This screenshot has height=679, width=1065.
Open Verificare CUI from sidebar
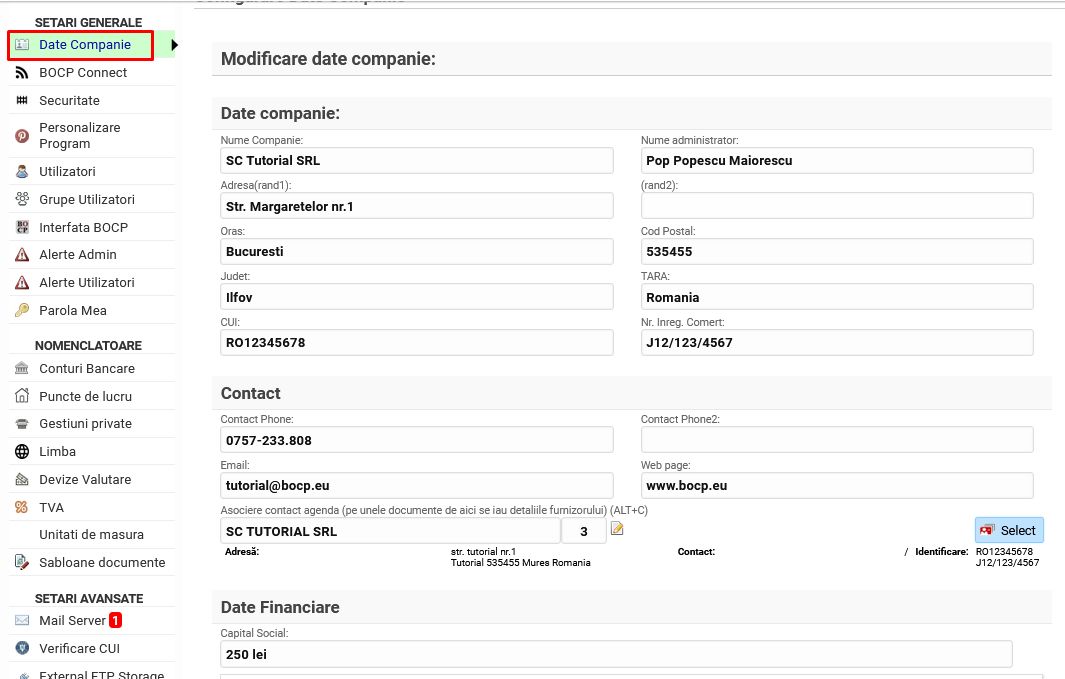point(79,649)
